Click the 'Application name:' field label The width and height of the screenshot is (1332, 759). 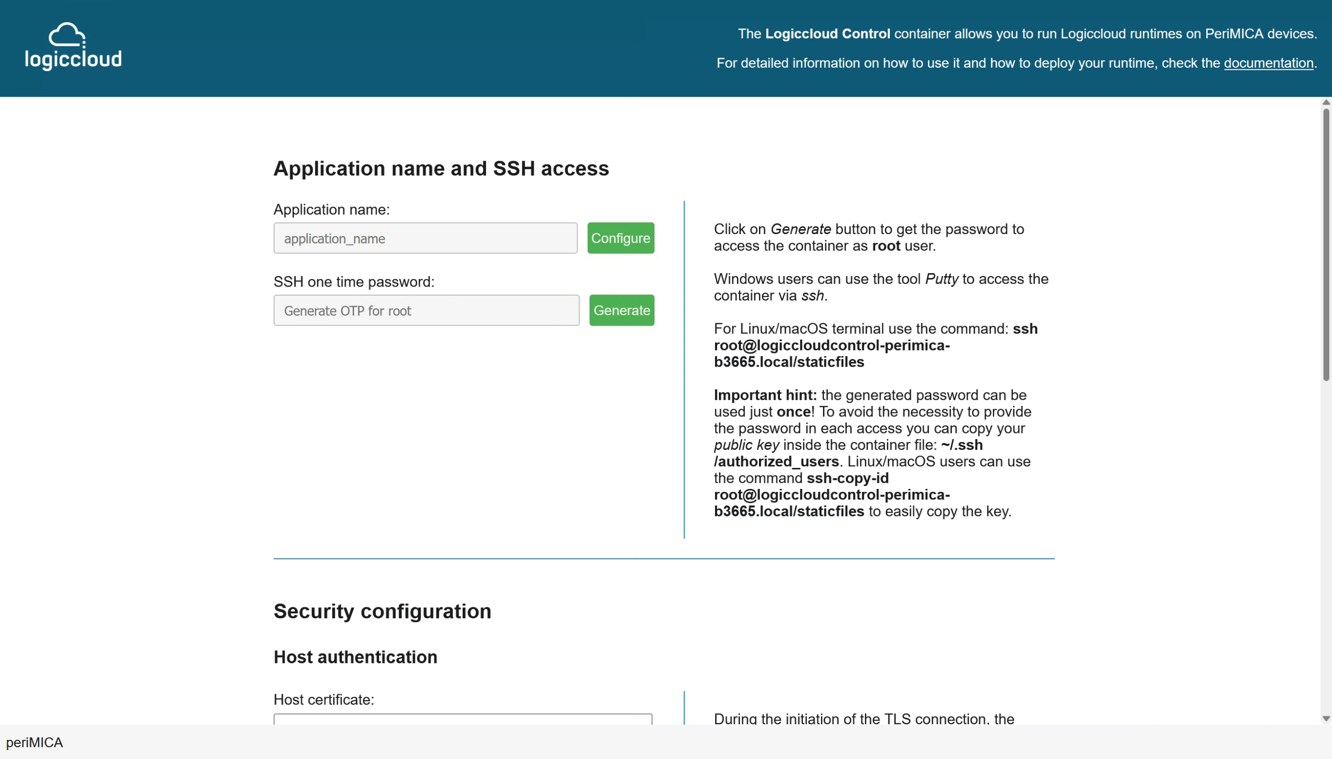331,209
